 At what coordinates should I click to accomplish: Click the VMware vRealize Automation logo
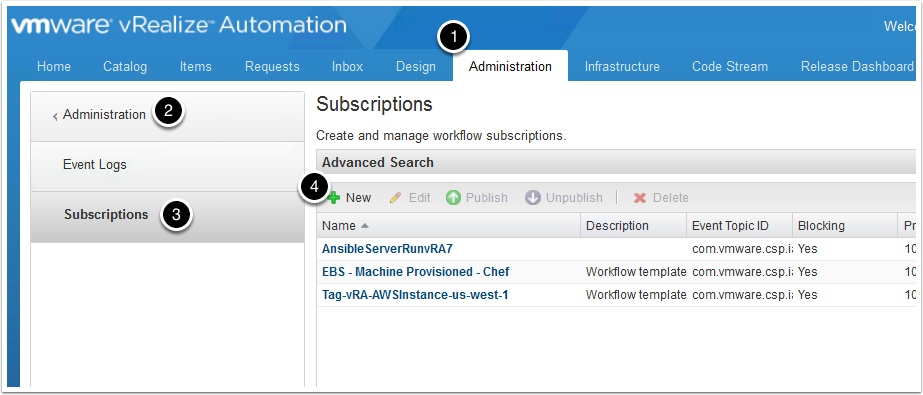(x=178, y=25)
